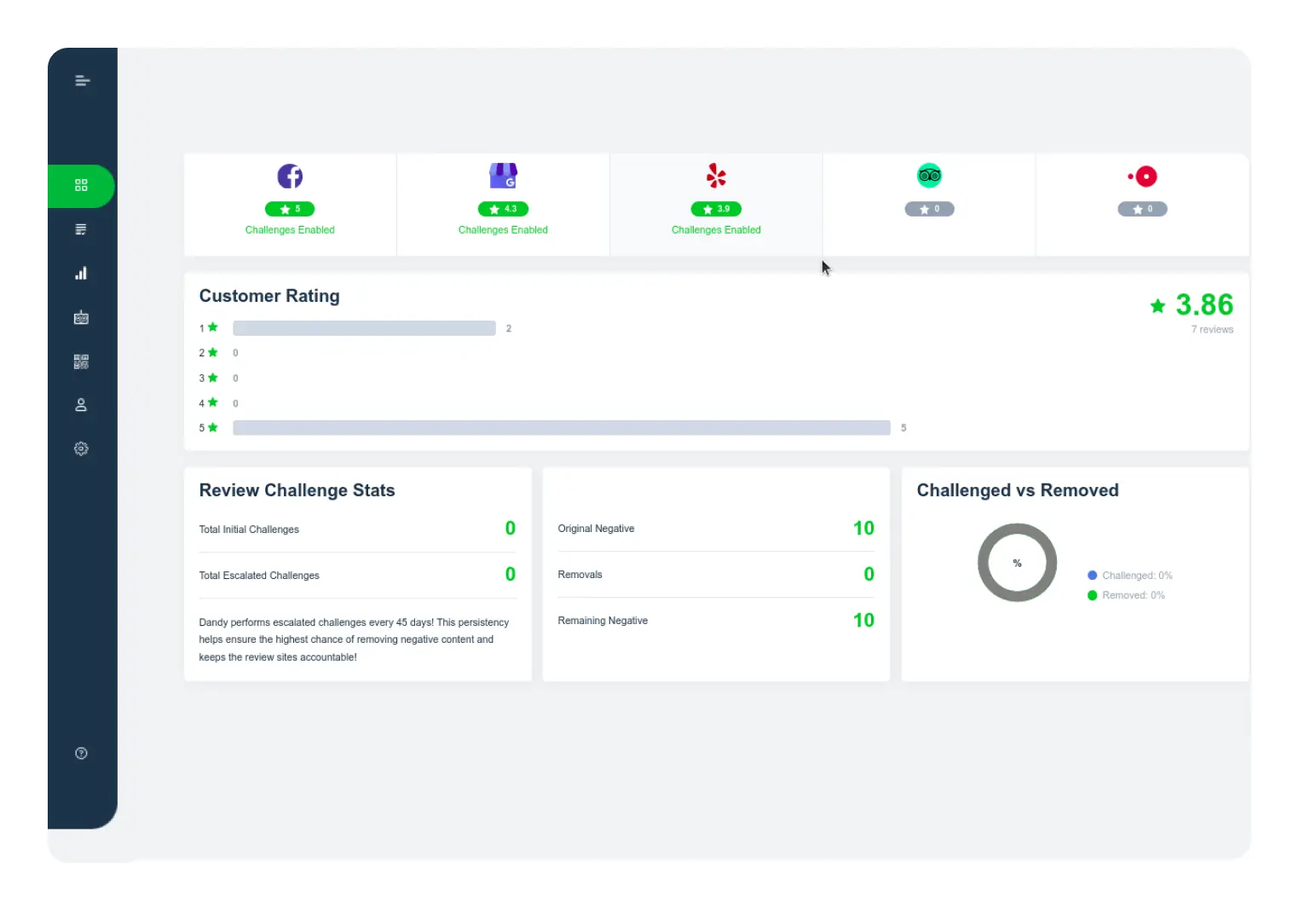Viewport: 1316px width, 914px height.
Task: Open the user profile icon in sidebar
Action: pos(81,405)
